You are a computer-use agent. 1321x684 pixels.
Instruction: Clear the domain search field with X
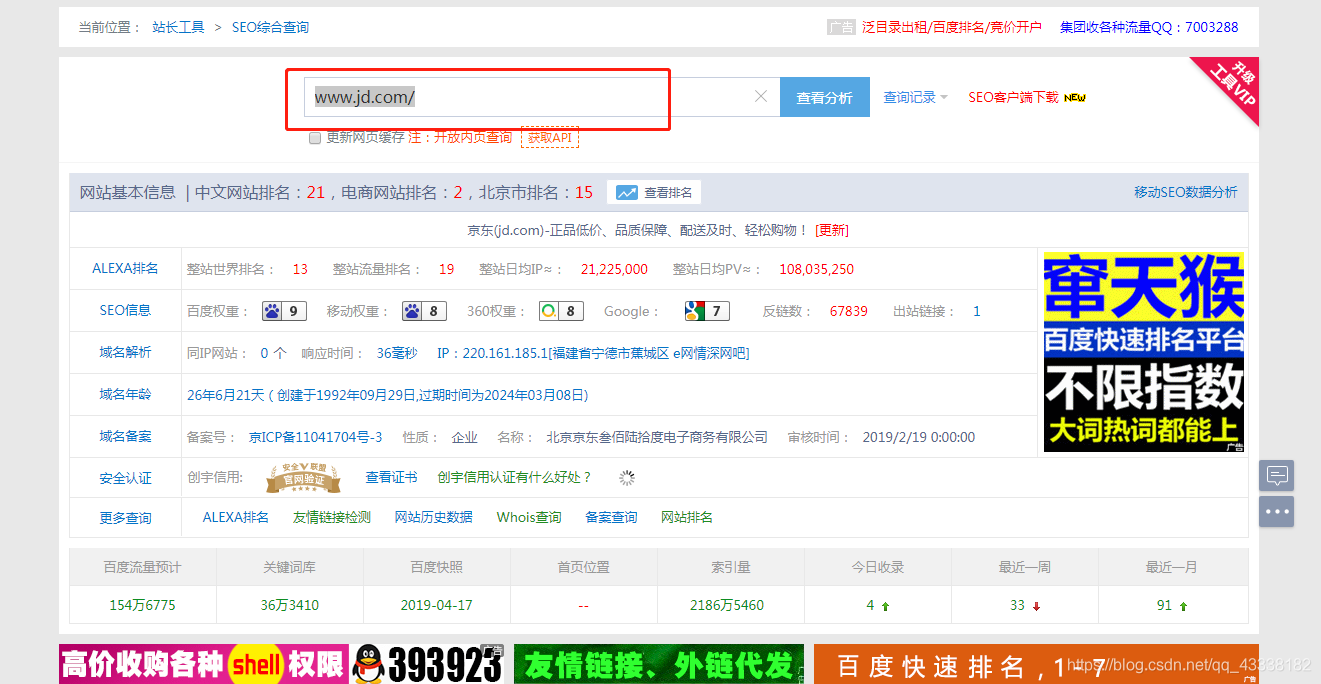[x=760, y=97]
